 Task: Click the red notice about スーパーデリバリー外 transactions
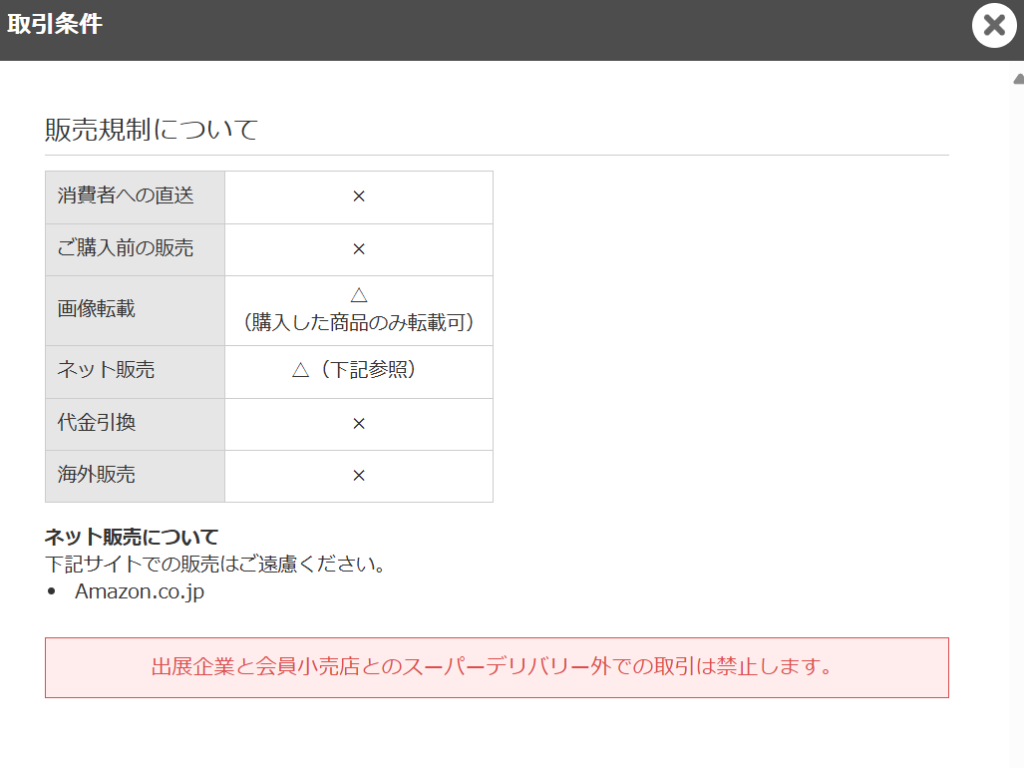tap(496, 667)
